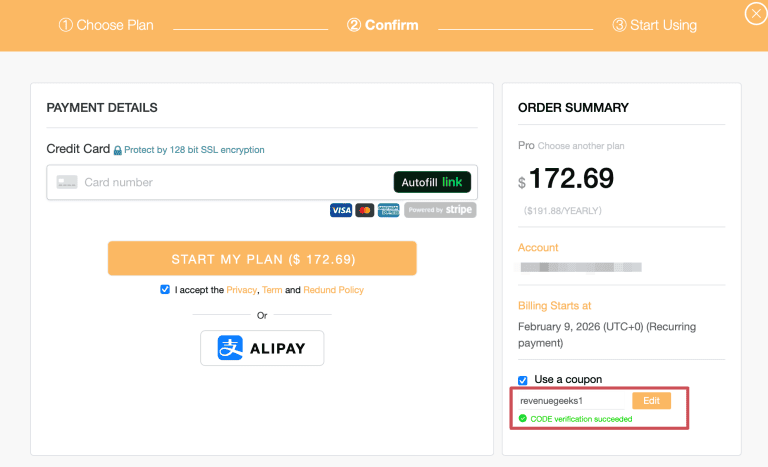Click the green verification success checkmark
Viewport: 768px width, 467px height.
click(523, 419)
